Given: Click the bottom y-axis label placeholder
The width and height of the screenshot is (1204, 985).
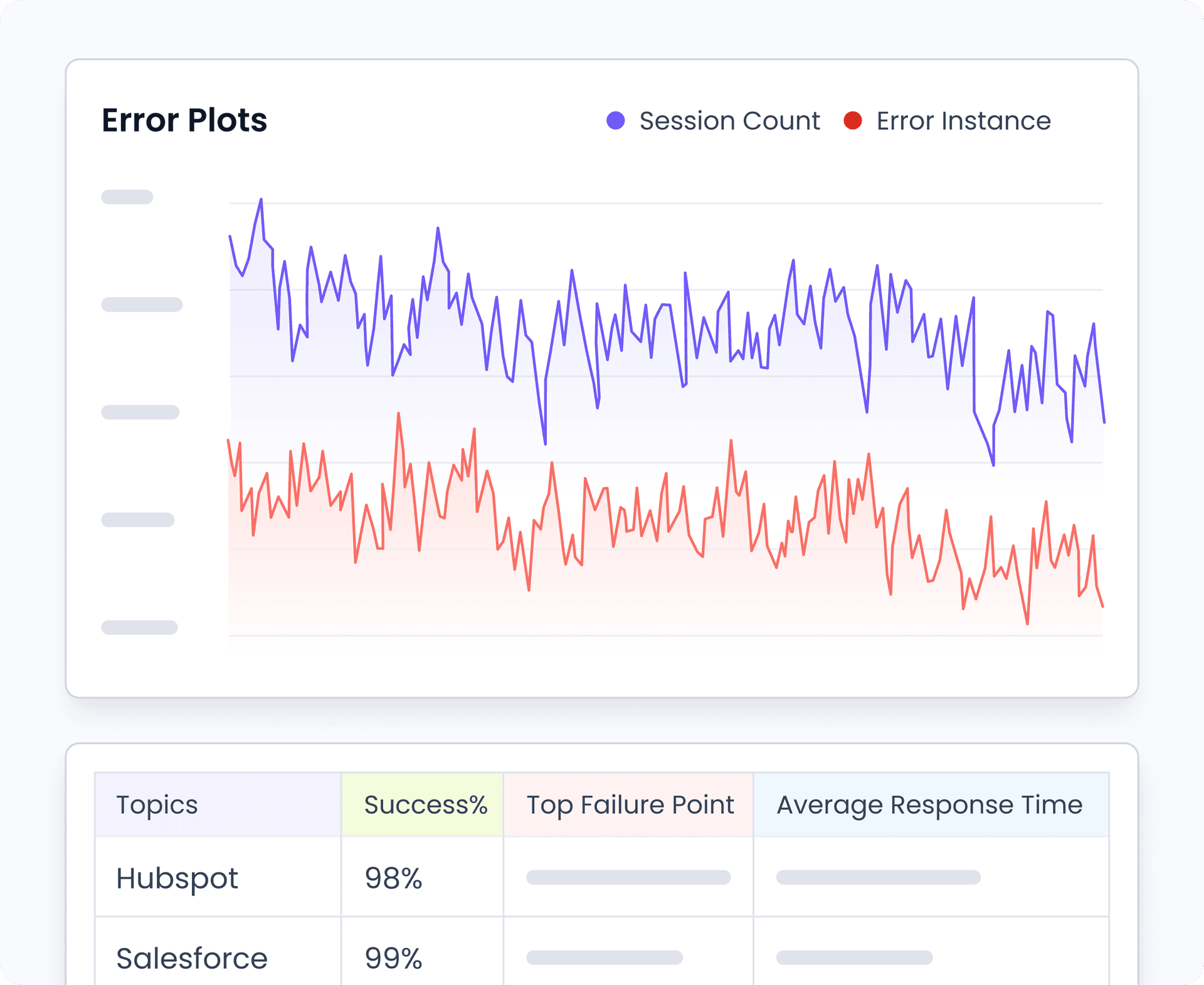Looking at the screenshot, I should pos(139,627).
